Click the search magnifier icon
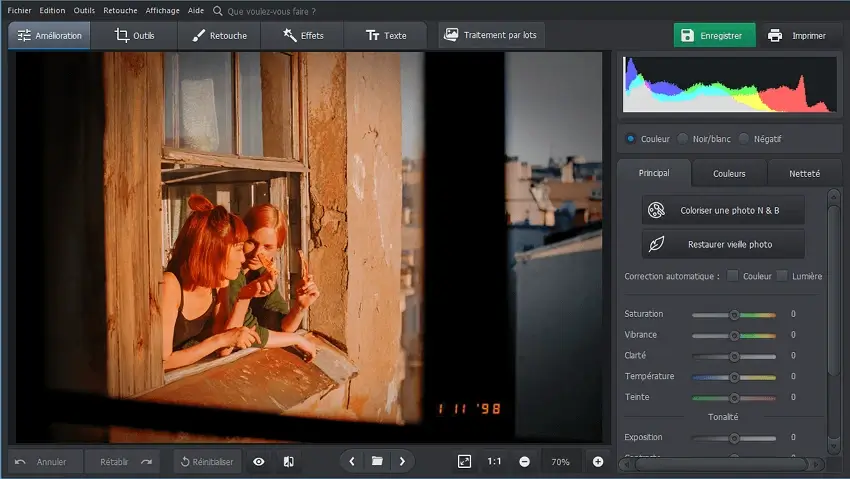The width and height of the screenshot is (850, 479). click(217, 11)
